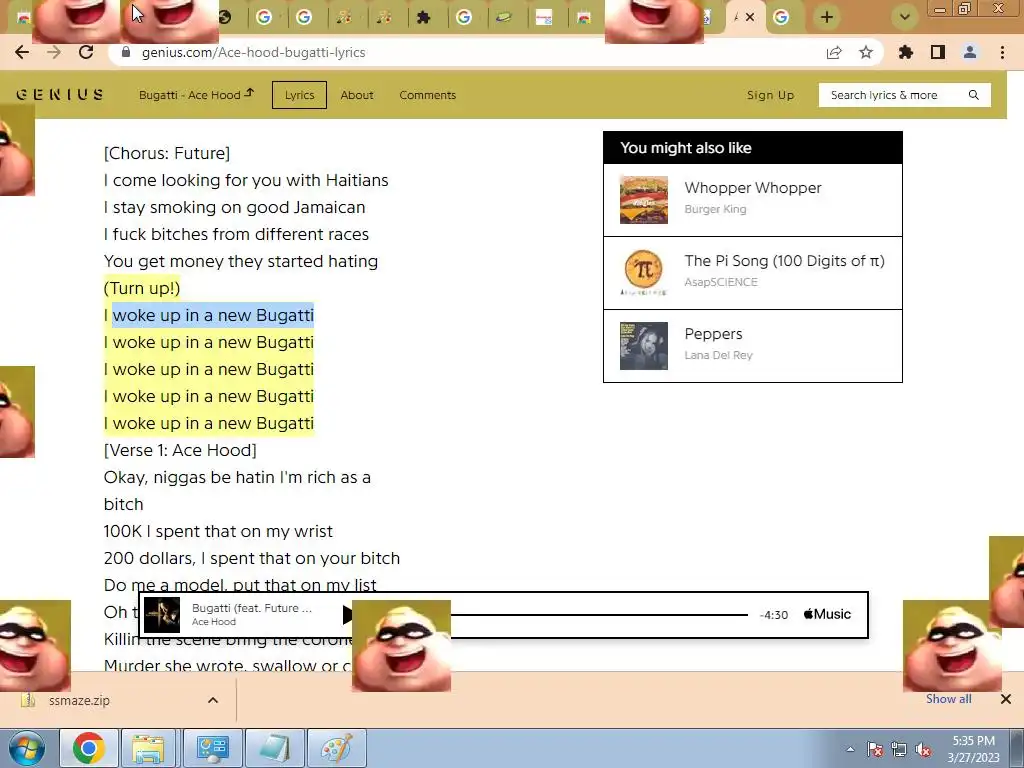Open the Control Panel taskbar icon

point(212,748)
